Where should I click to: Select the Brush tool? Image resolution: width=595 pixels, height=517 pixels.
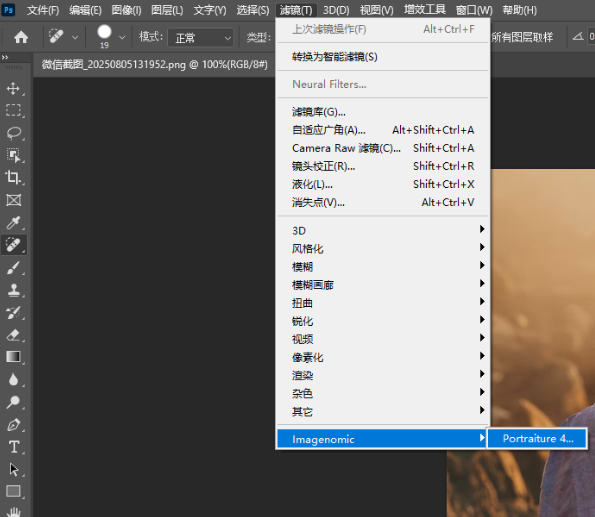(x=13, y=268)
